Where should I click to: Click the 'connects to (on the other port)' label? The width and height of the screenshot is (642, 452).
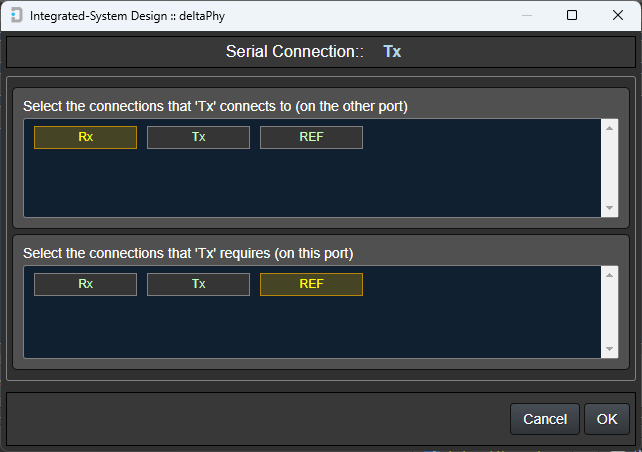tap(215, 106)
